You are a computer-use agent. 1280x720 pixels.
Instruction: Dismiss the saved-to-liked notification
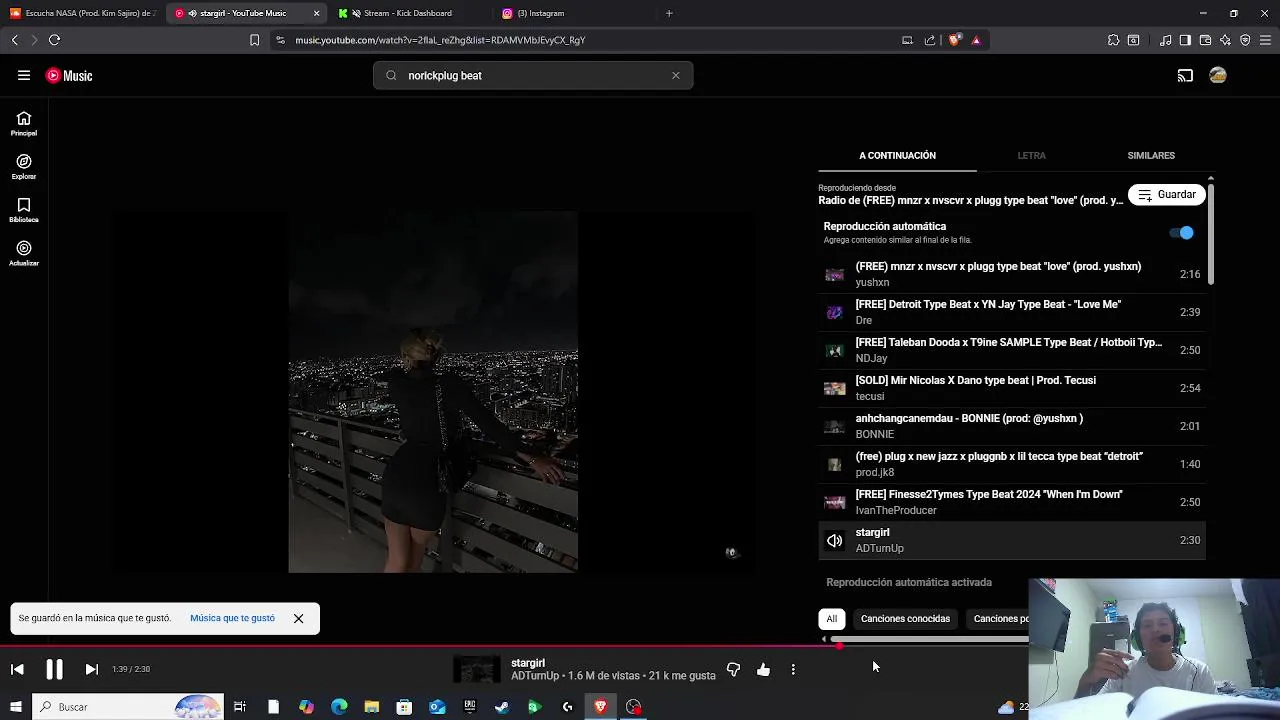[298, 618]
